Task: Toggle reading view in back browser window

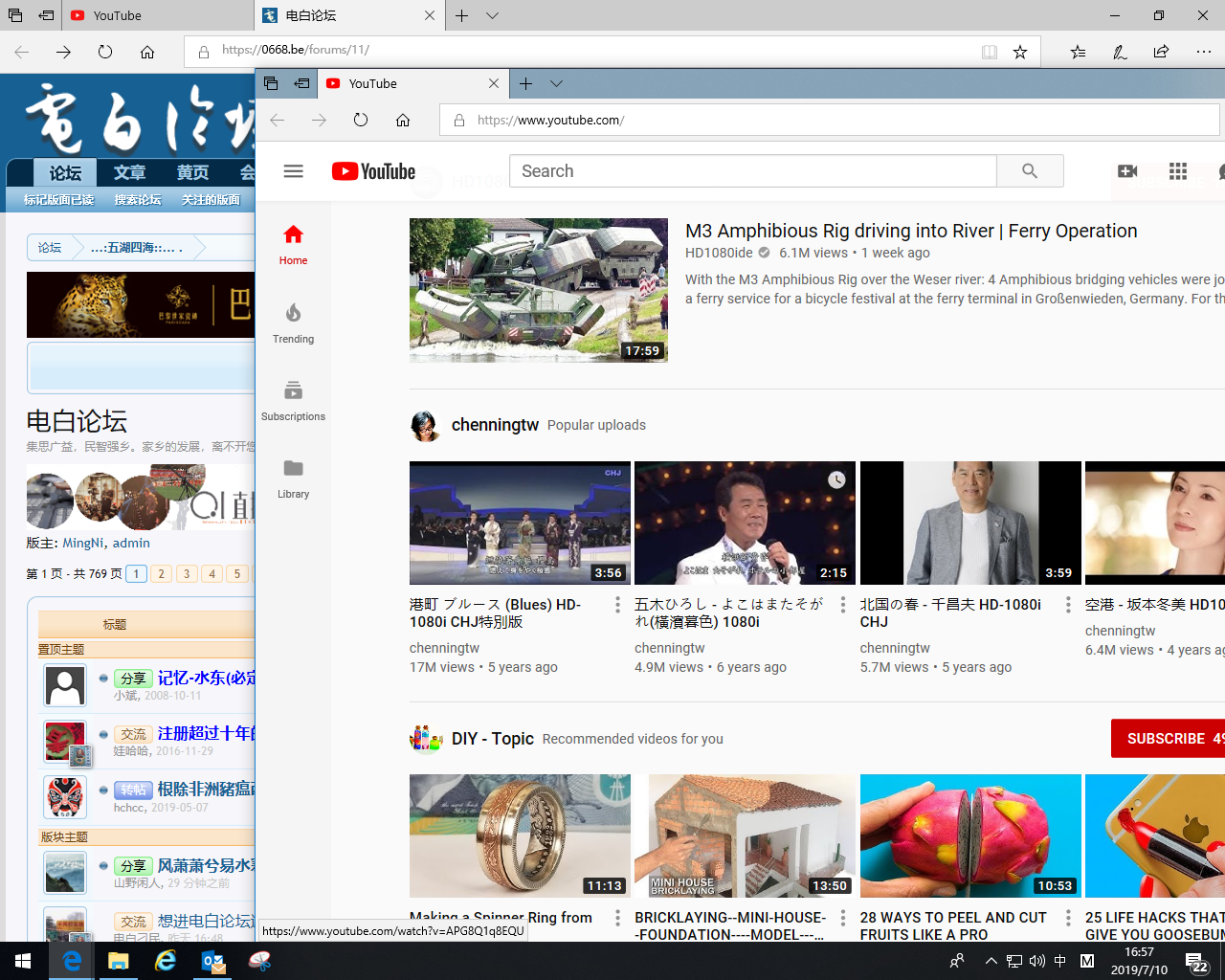Action: tap(990, 52)
